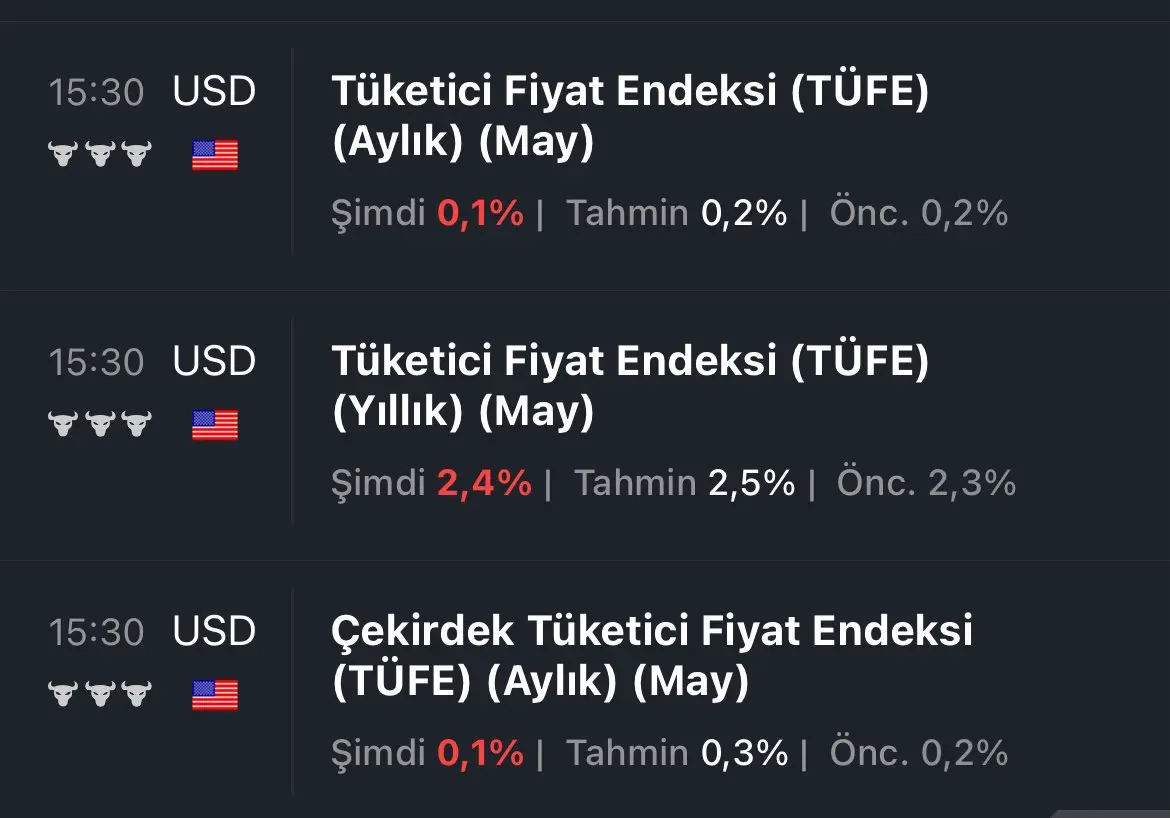
Task: Tap 15:30 time on the Çekirdek TÜFE row
Action: click(x=96, y=632)
